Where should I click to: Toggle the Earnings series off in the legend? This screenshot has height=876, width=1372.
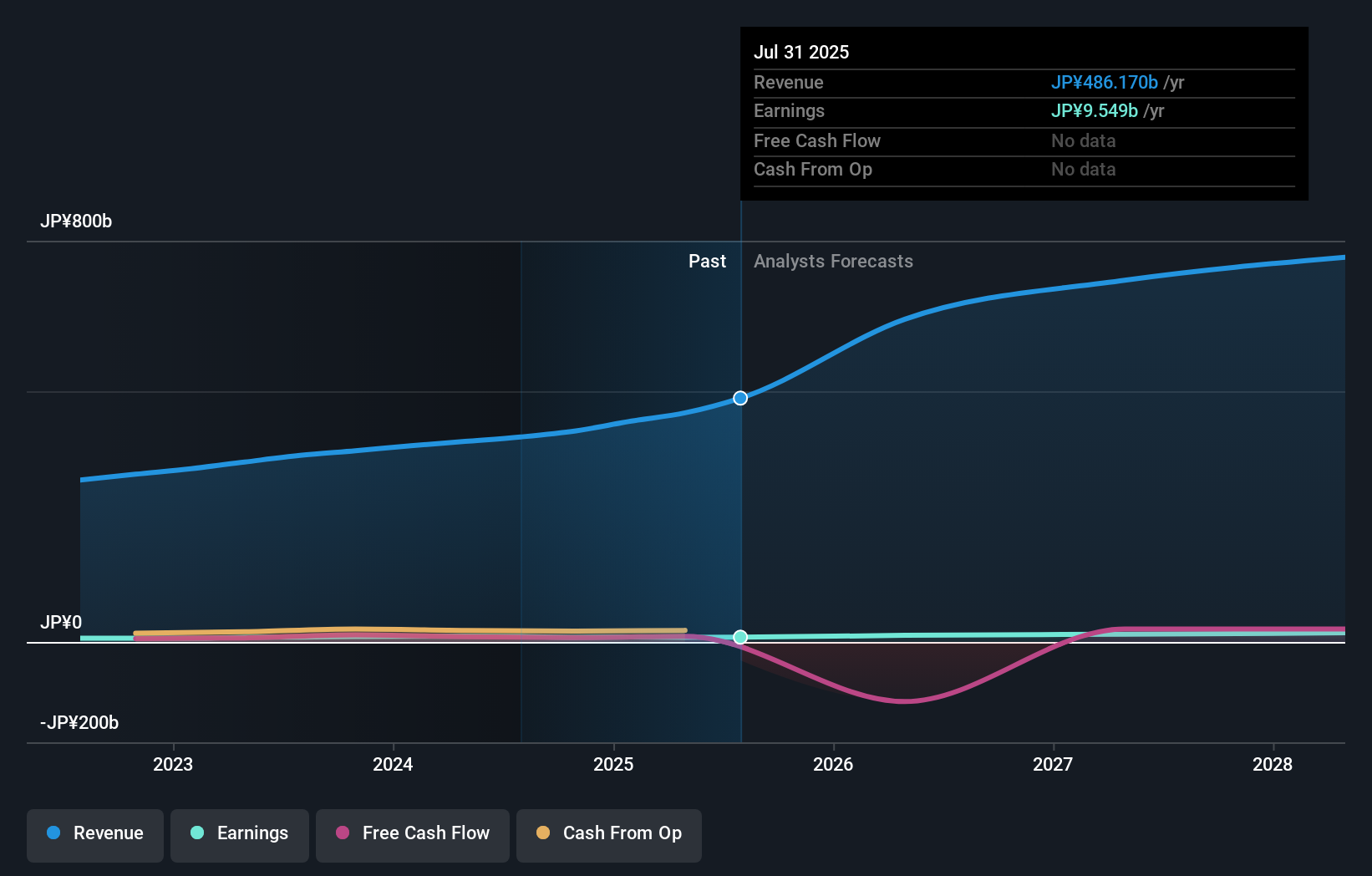pos(239,833)
